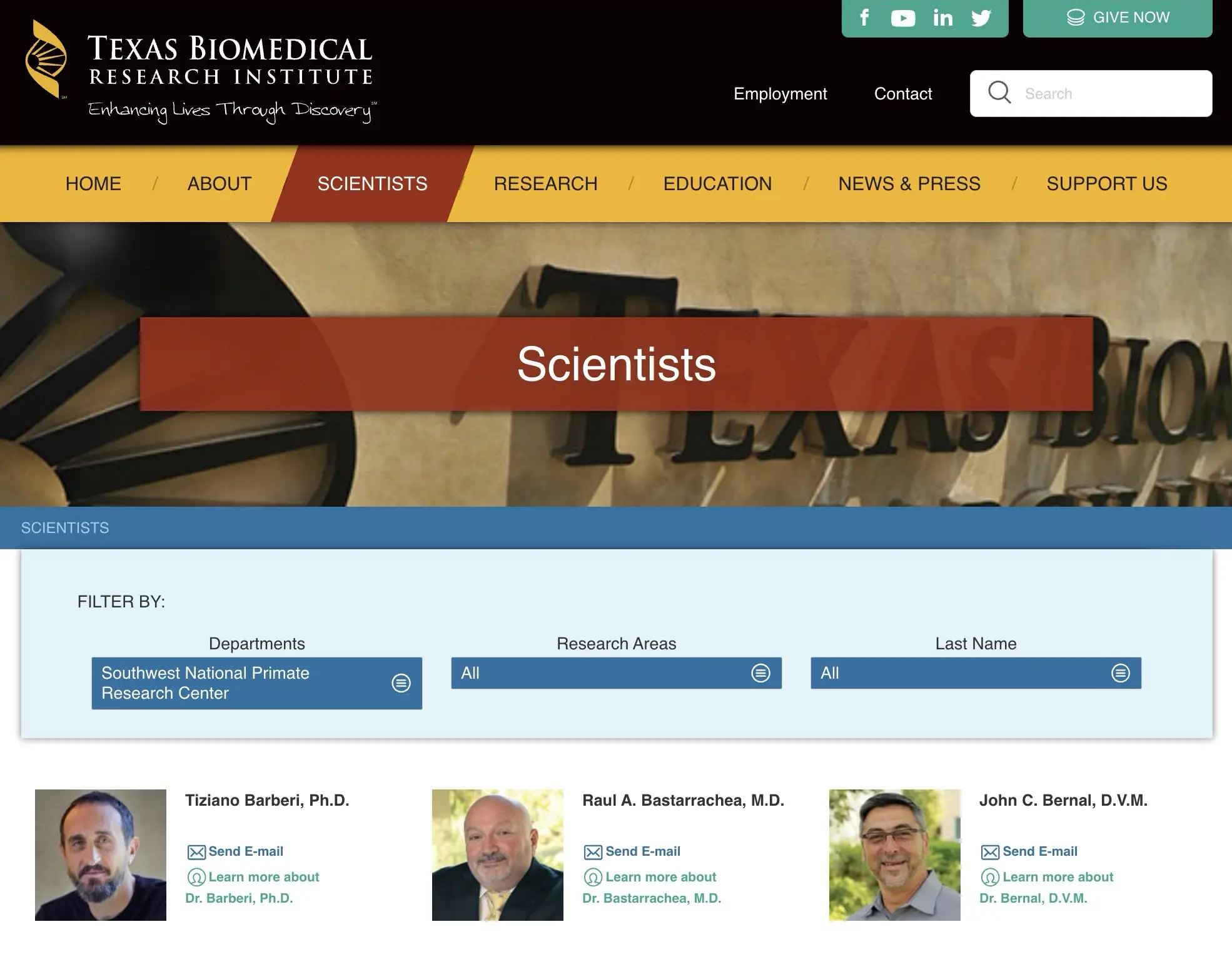This screenshot has height=979, width=1232.
Task: Send E-mail to Raul Bastarrachea
Action: point(643,851)
